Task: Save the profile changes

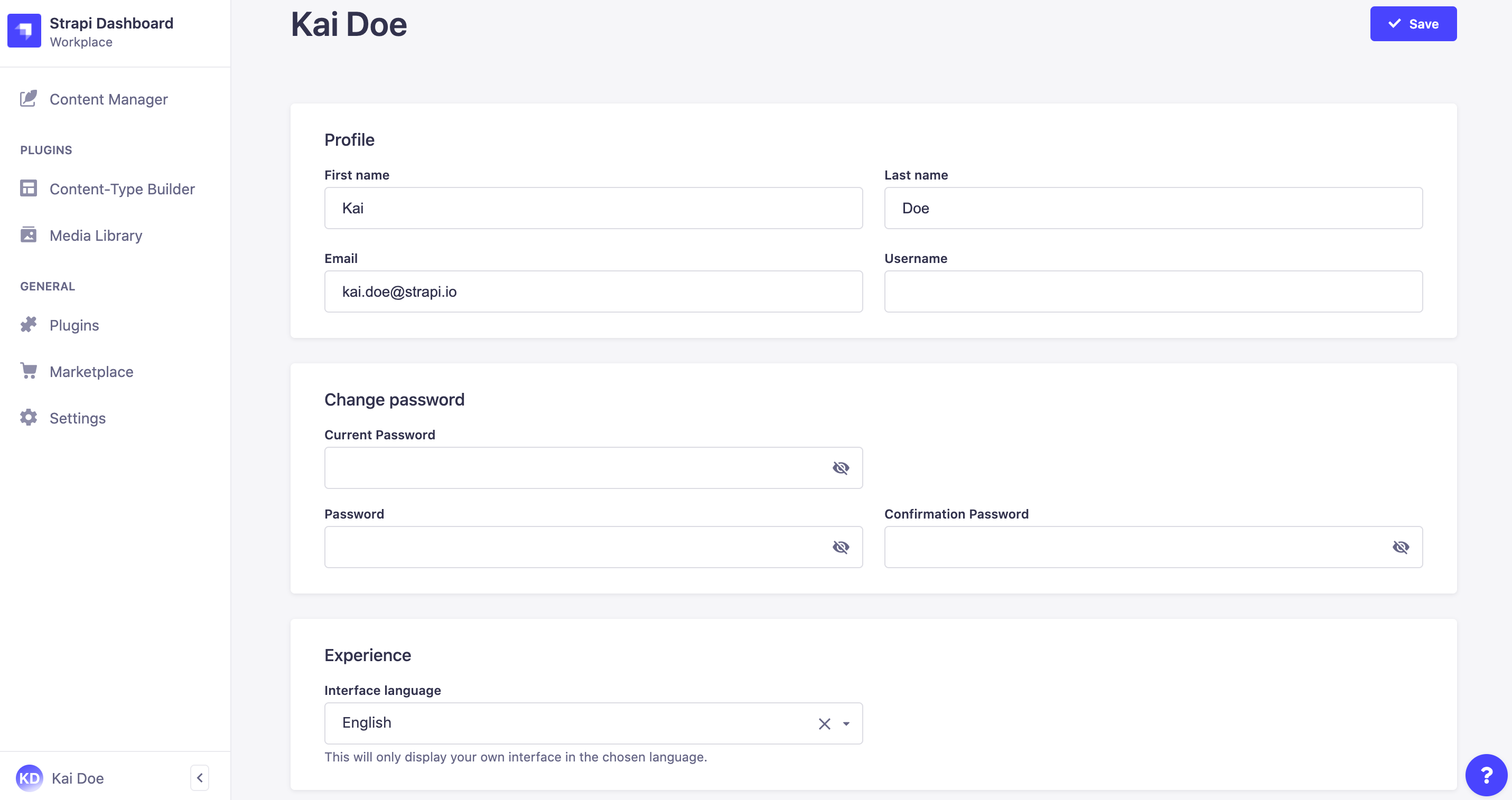Action: point(1413,23)
